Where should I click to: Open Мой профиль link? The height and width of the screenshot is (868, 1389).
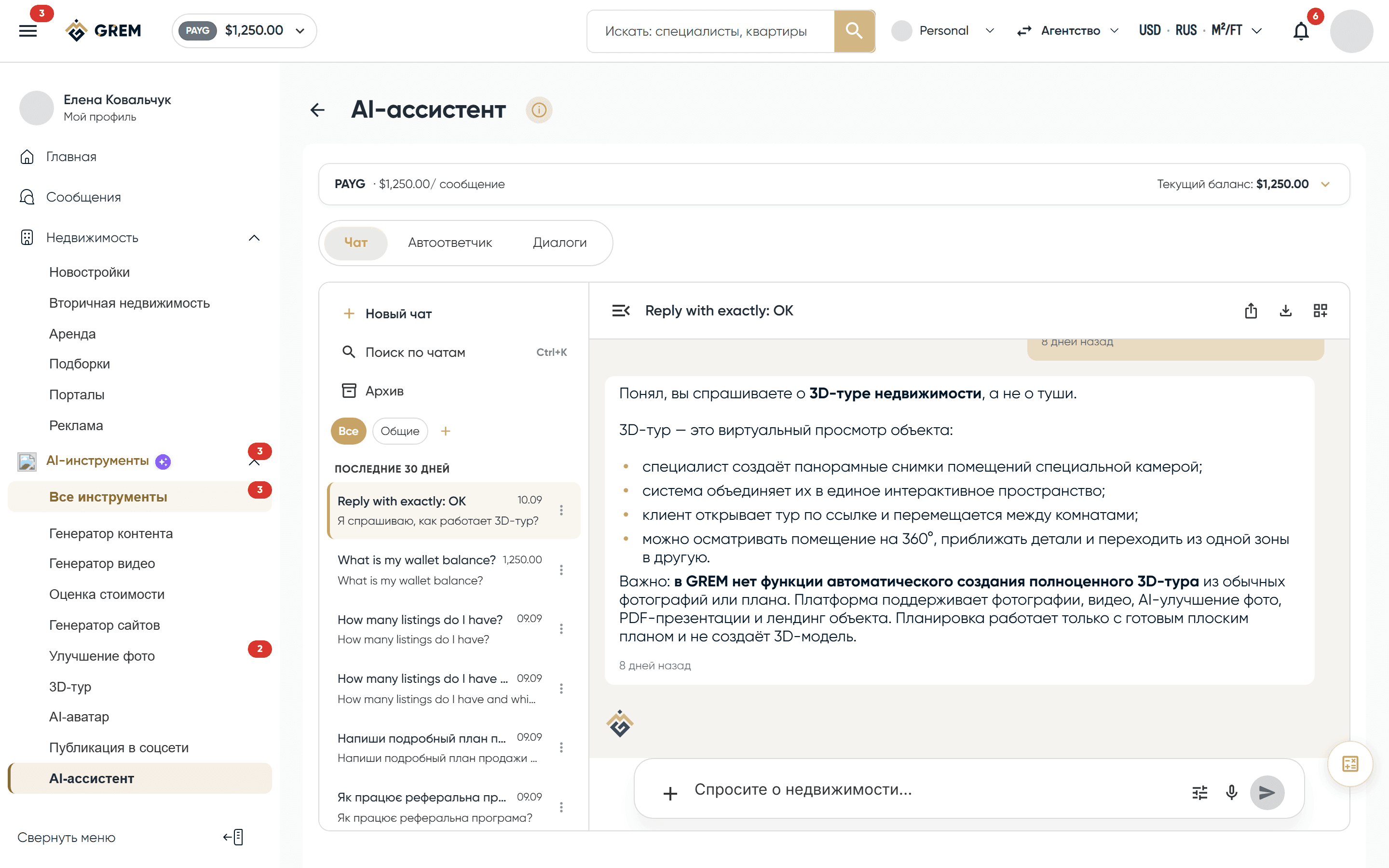pyautogui.click(x=100, y=117)
